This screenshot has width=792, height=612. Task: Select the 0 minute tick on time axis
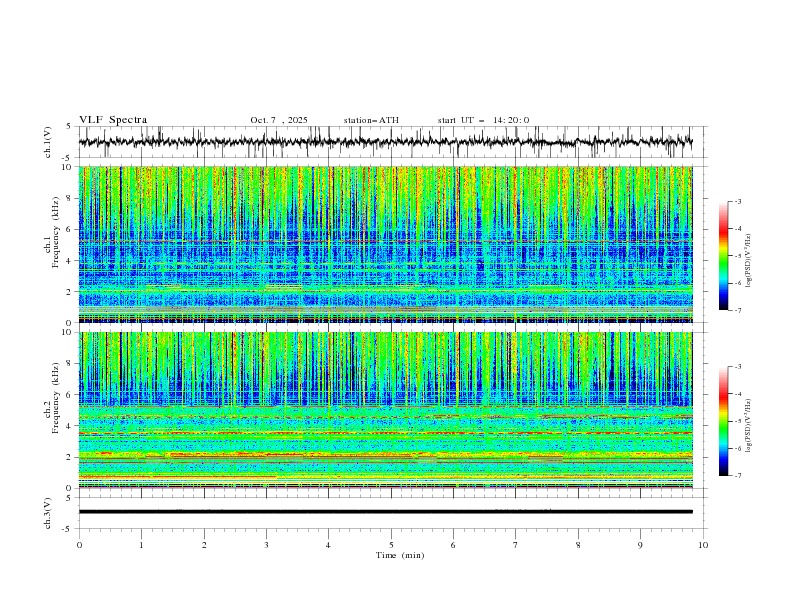(x=79, y=544)
